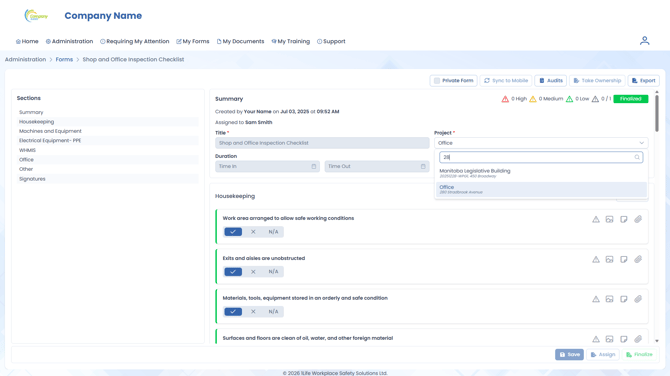
Task: Click the scrollbar down arrow
Action: point(657,341)
